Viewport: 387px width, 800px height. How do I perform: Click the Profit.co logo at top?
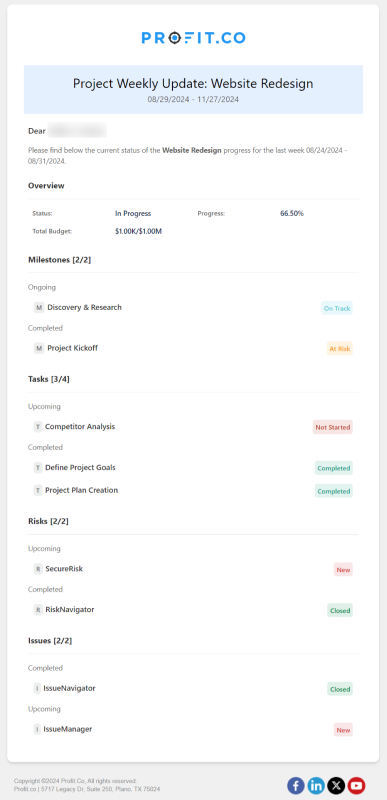[193, 38]
